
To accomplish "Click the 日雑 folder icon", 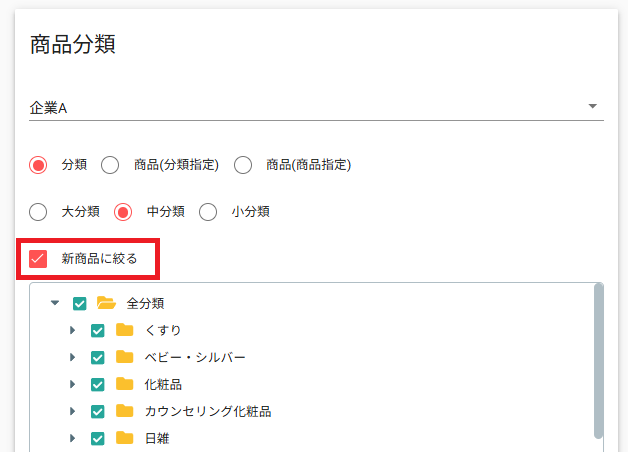I will (x=125, y=438).
